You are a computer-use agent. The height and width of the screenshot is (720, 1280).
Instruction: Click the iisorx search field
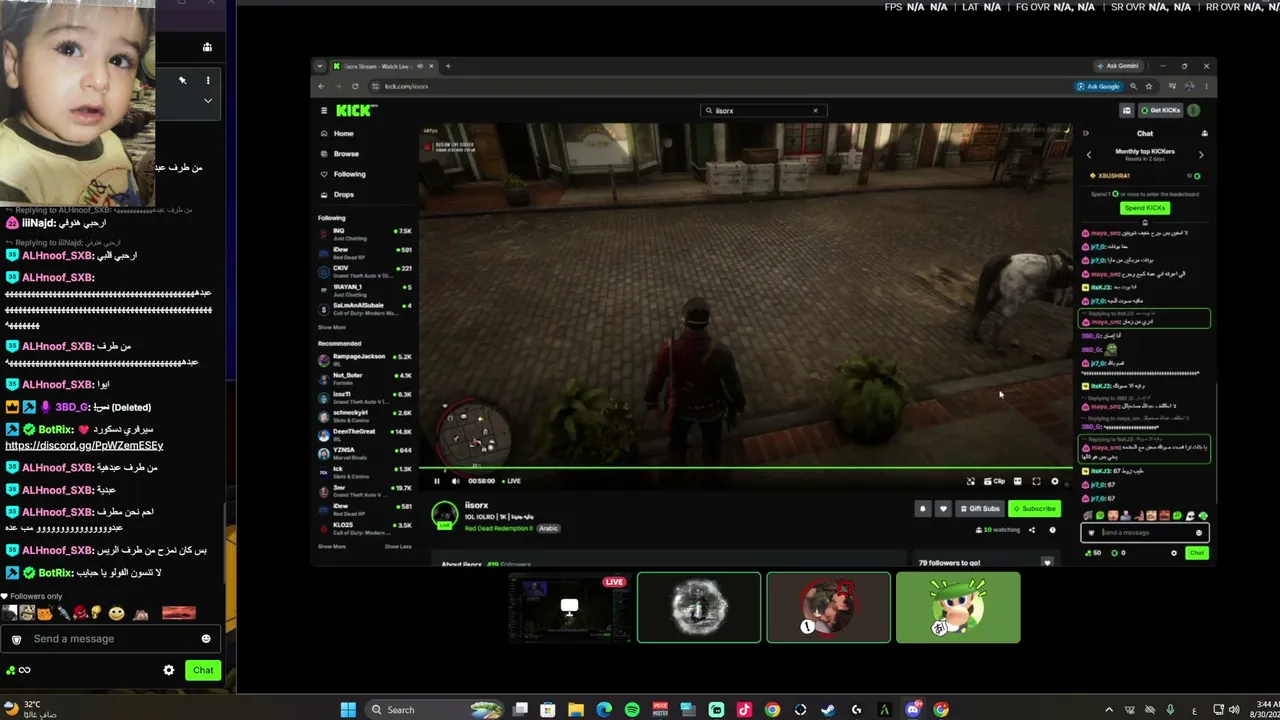762,110
